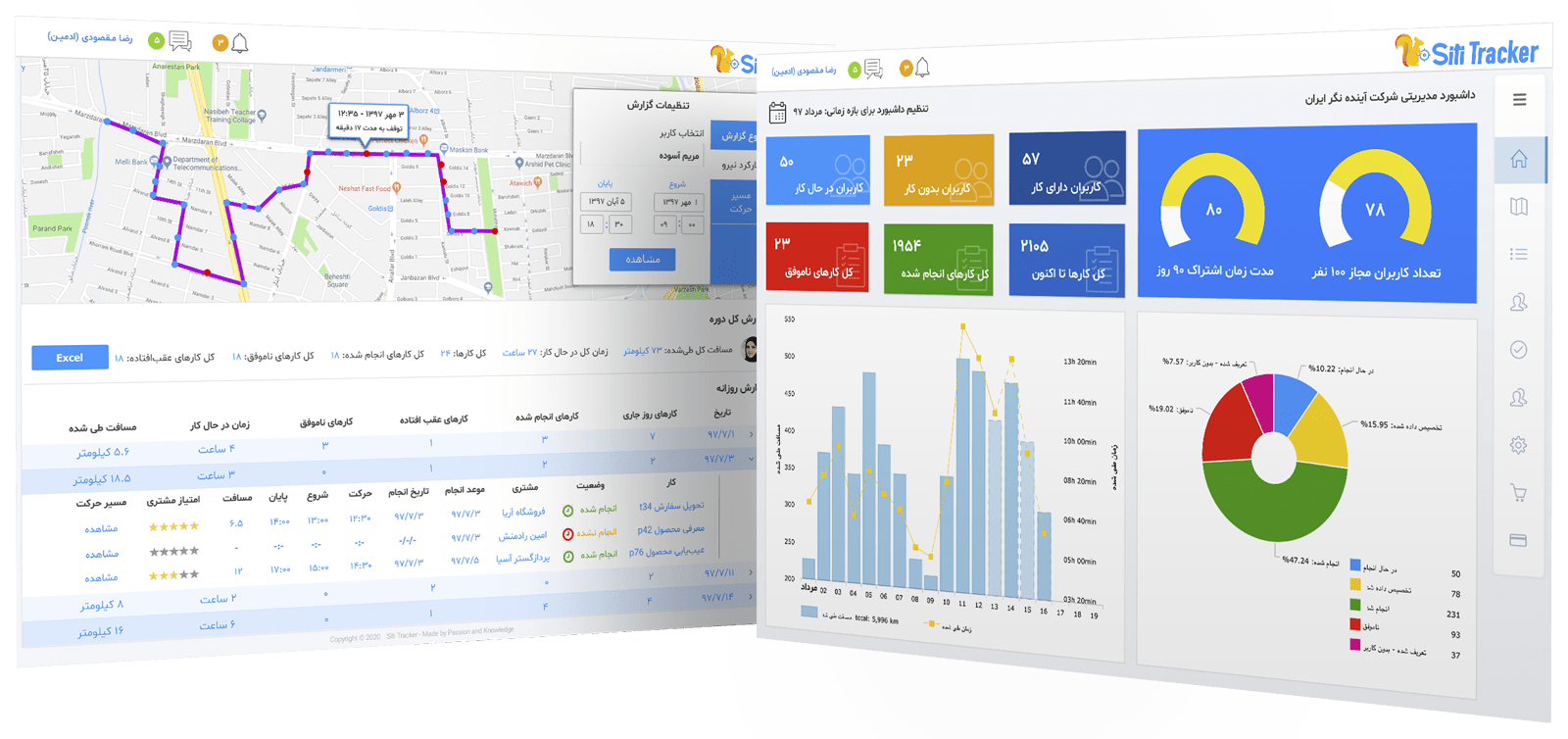1568x739 pixels.
Task: Open the map icon in sidebar
Action: (1519, 207)
